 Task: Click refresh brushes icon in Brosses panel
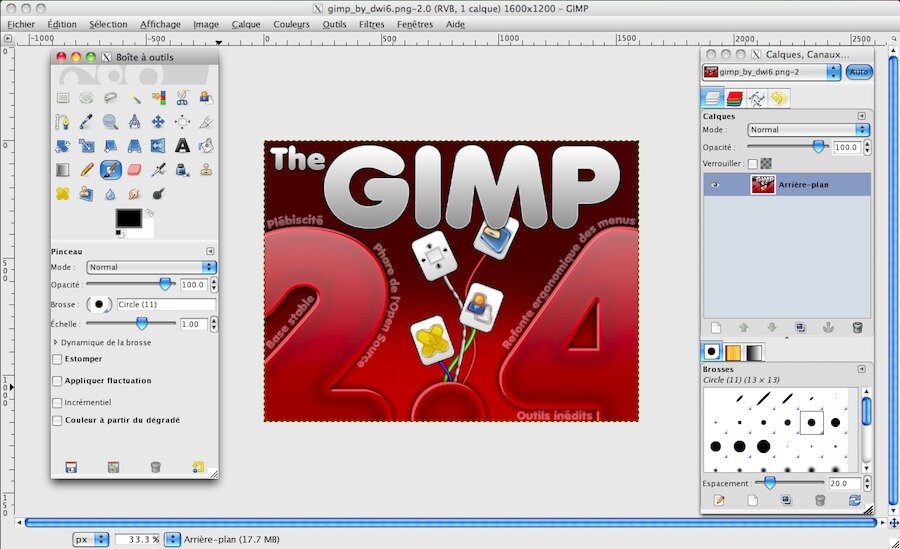click(x=855, y=500)
